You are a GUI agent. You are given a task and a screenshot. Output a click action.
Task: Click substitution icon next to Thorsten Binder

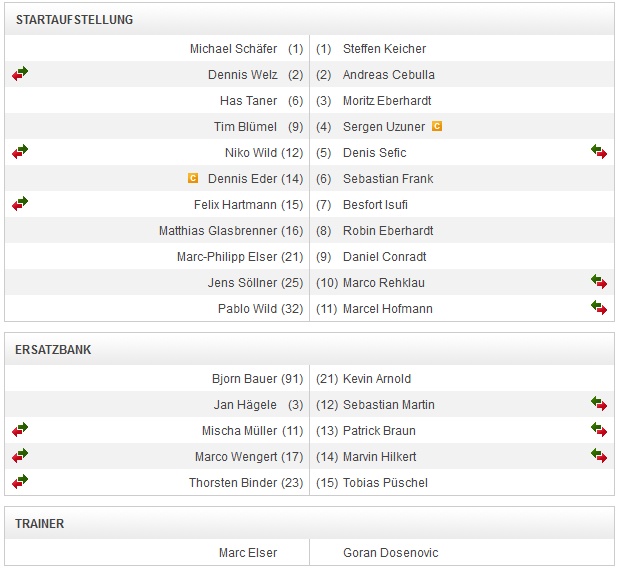[x=20, y=482]
